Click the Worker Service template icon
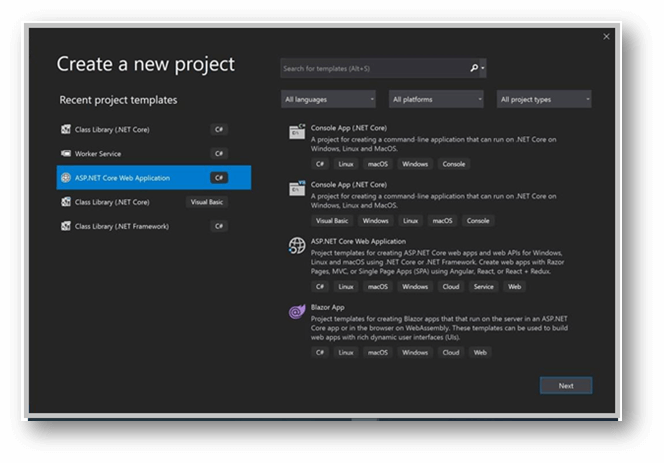Screen dimensions: 664x463 tap(66, 153)
